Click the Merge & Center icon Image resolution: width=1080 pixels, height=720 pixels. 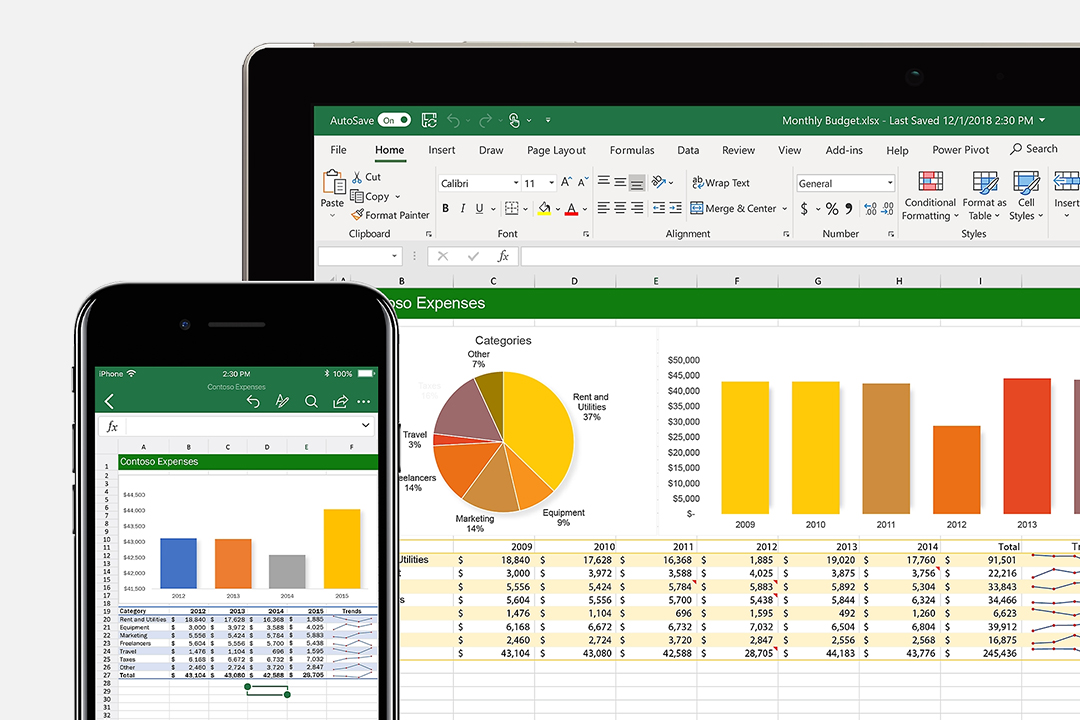[x=733, y=208]
